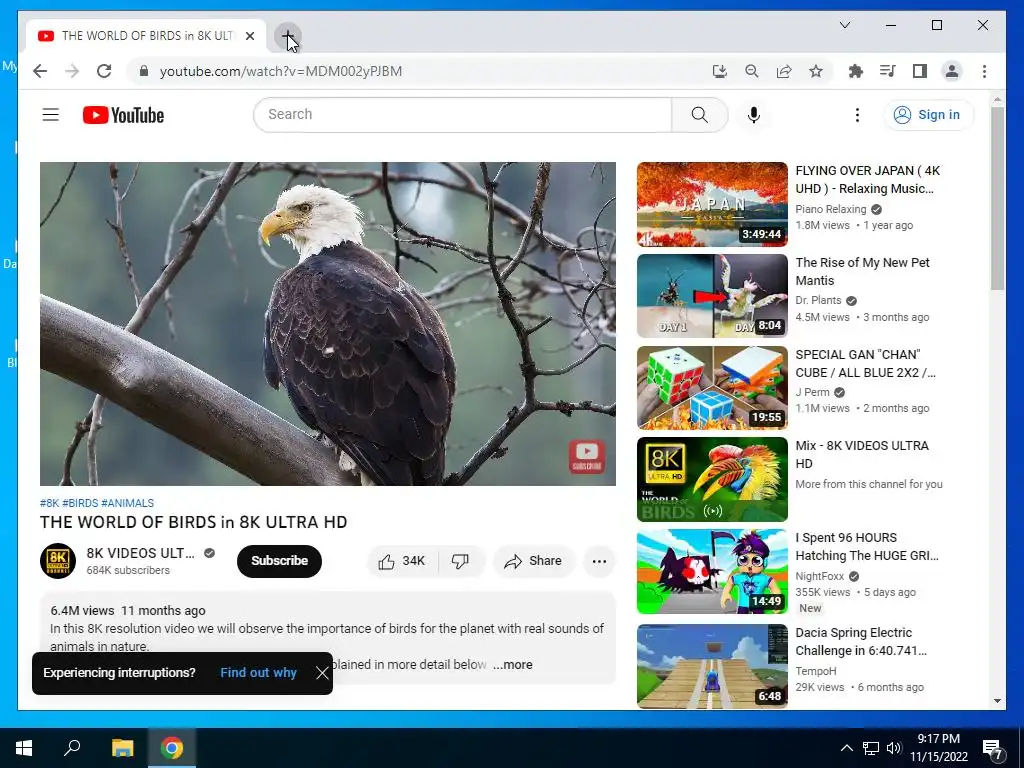
Task: Select THE WORLD OF BIRDS tab
Action: click(x=147, y=36)
